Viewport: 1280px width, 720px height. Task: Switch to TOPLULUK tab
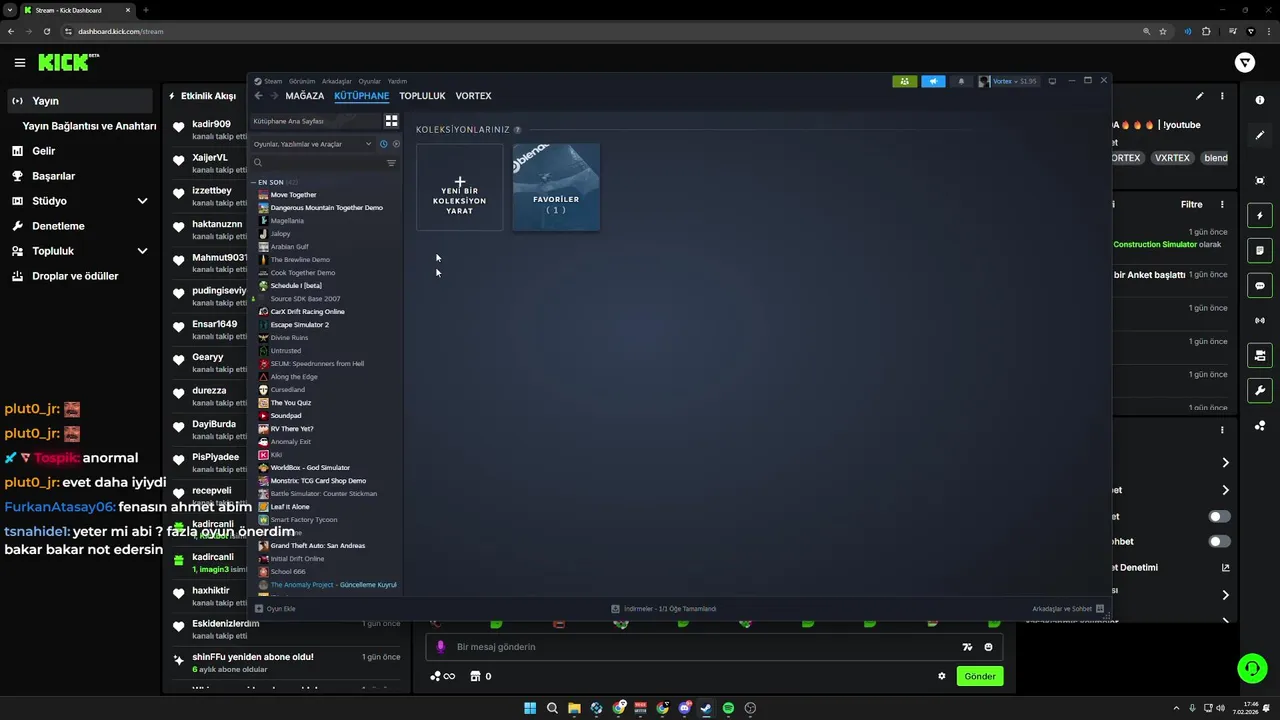tap(422, 96)
